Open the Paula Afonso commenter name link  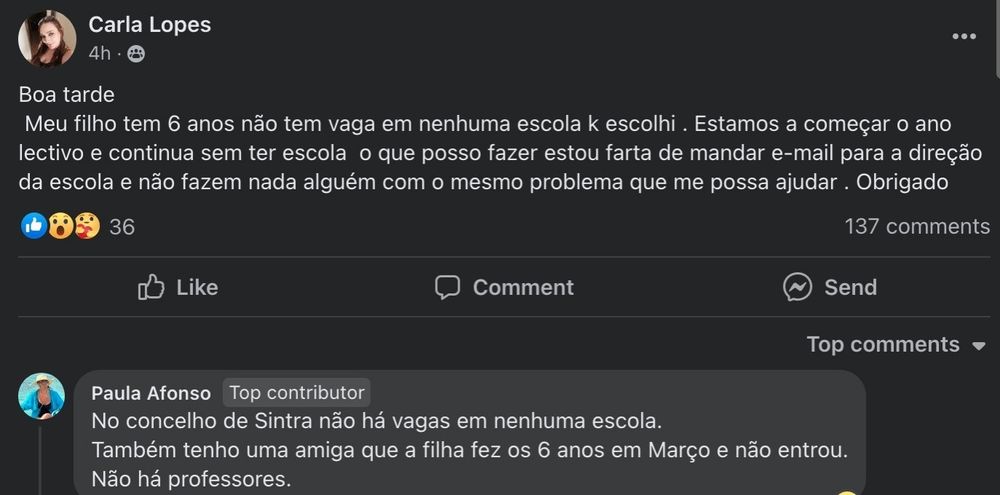(x=151, y=393)
